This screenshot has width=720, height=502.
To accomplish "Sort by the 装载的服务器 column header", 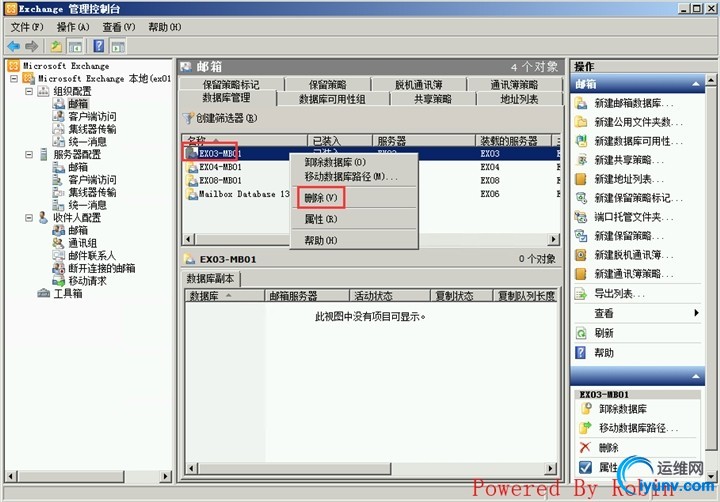I will click(x=513, y=141).
